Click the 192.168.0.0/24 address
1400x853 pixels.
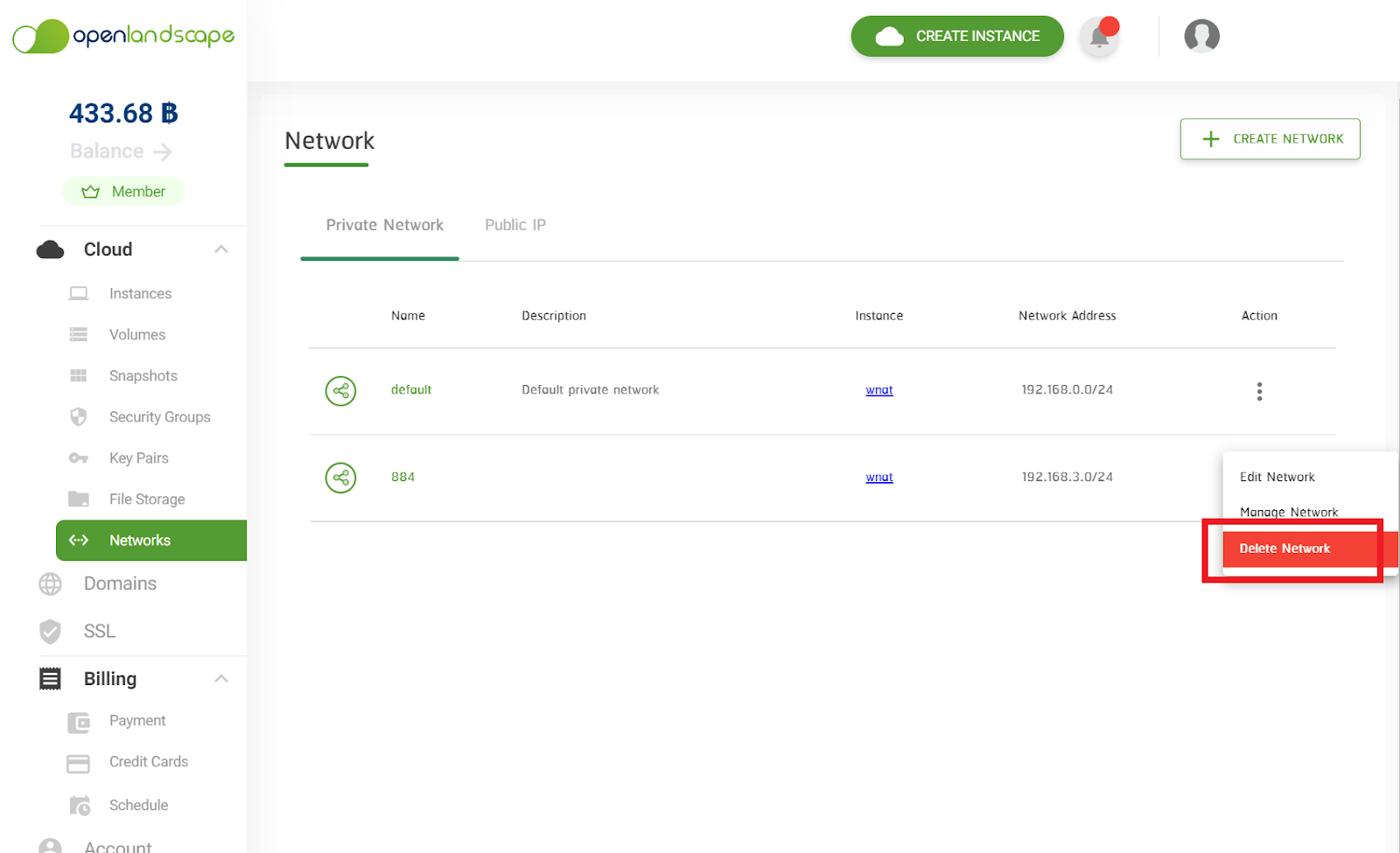pos(1067,390)
